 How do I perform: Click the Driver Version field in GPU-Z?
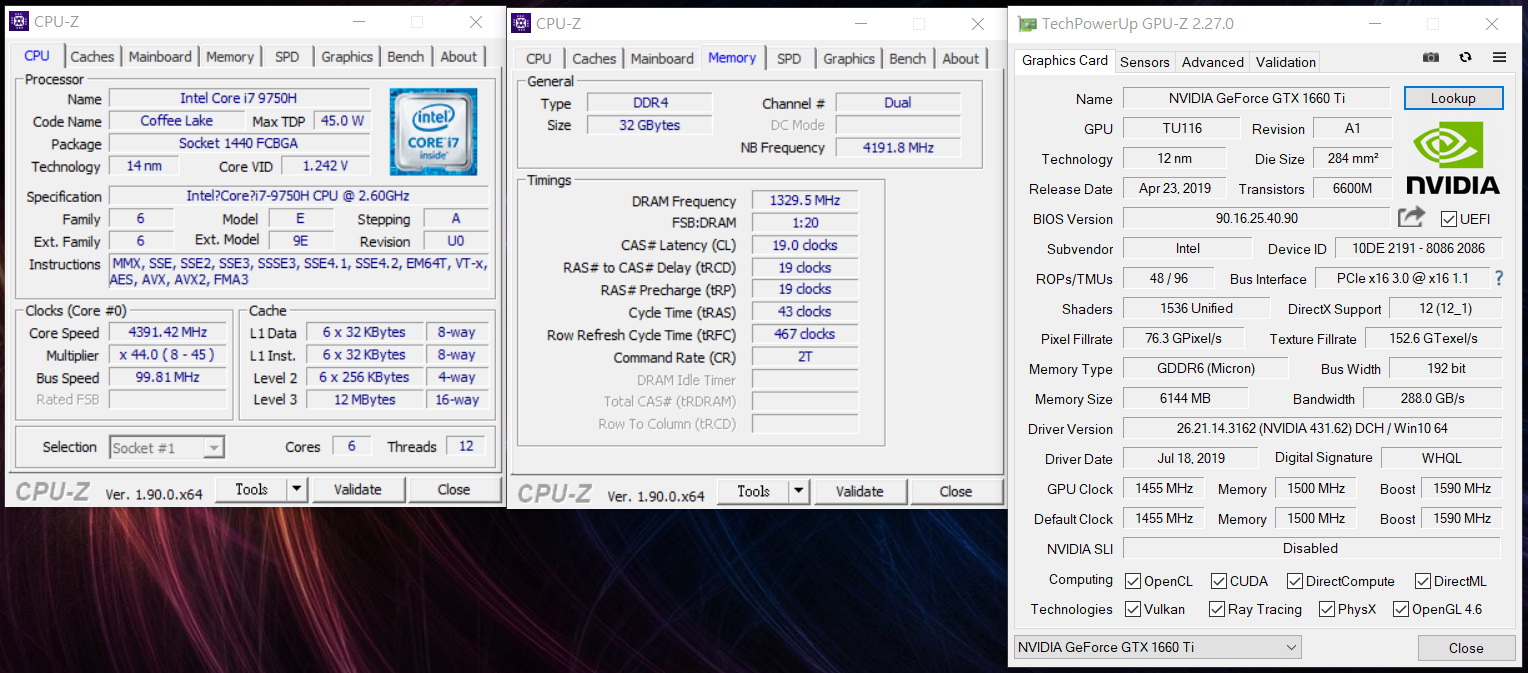click(1312, 428)
